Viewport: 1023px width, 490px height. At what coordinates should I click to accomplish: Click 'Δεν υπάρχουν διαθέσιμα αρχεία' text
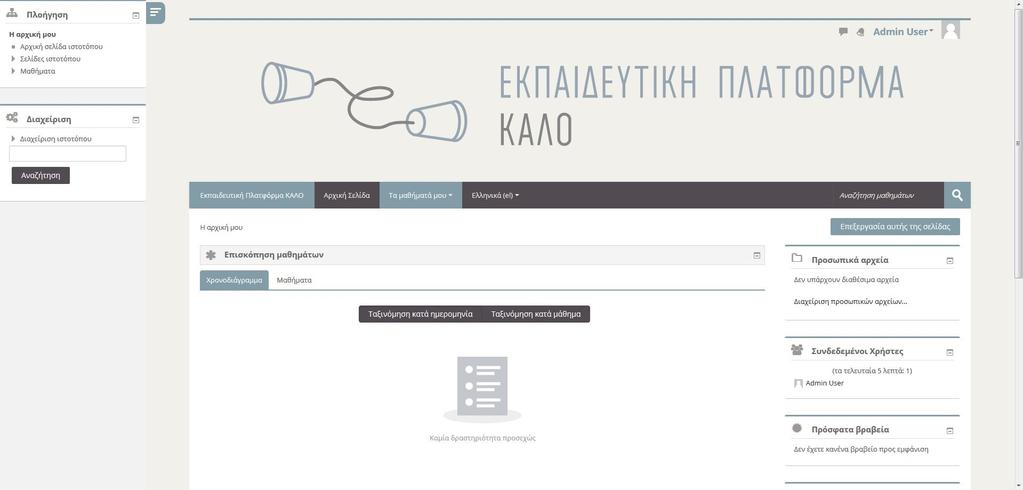pyautogui.click(x=846, y=279)
